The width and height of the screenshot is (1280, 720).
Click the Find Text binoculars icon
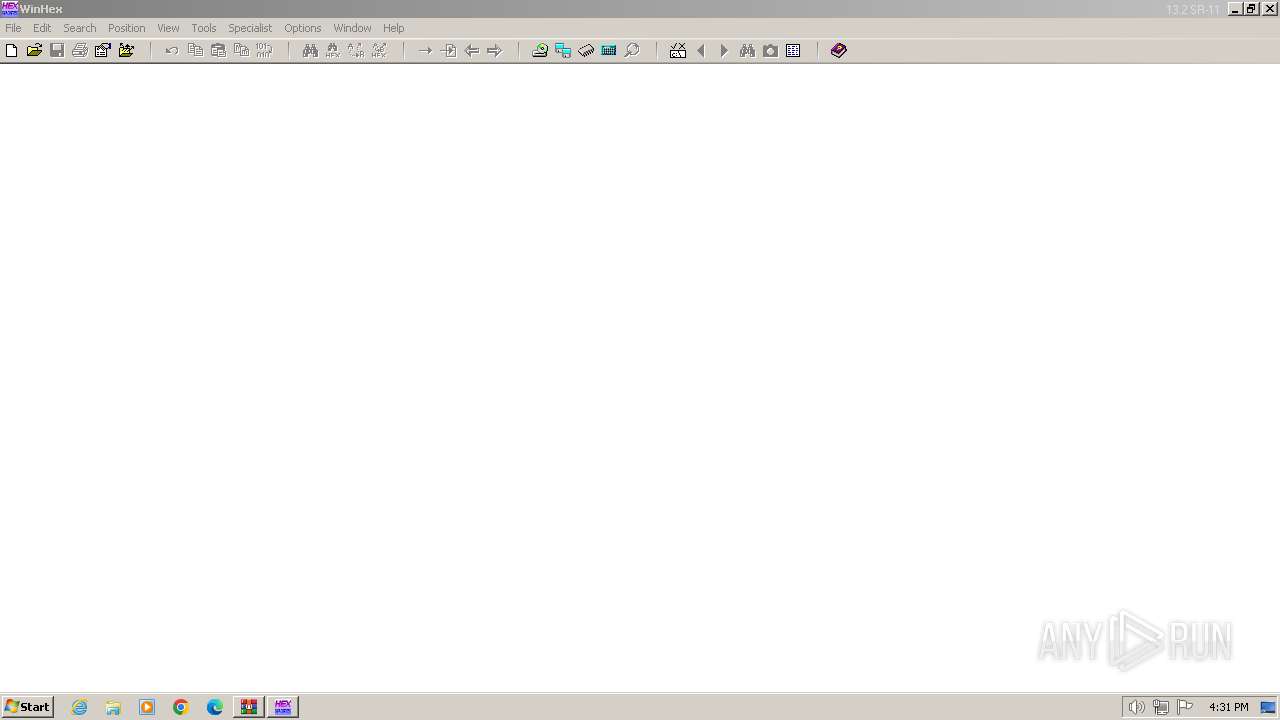pyautogui.click(x=310, y=50)
